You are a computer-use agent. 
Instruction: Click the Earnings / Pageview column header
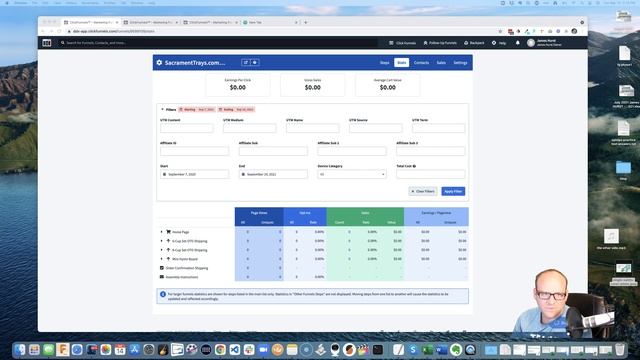coord(436,213)
